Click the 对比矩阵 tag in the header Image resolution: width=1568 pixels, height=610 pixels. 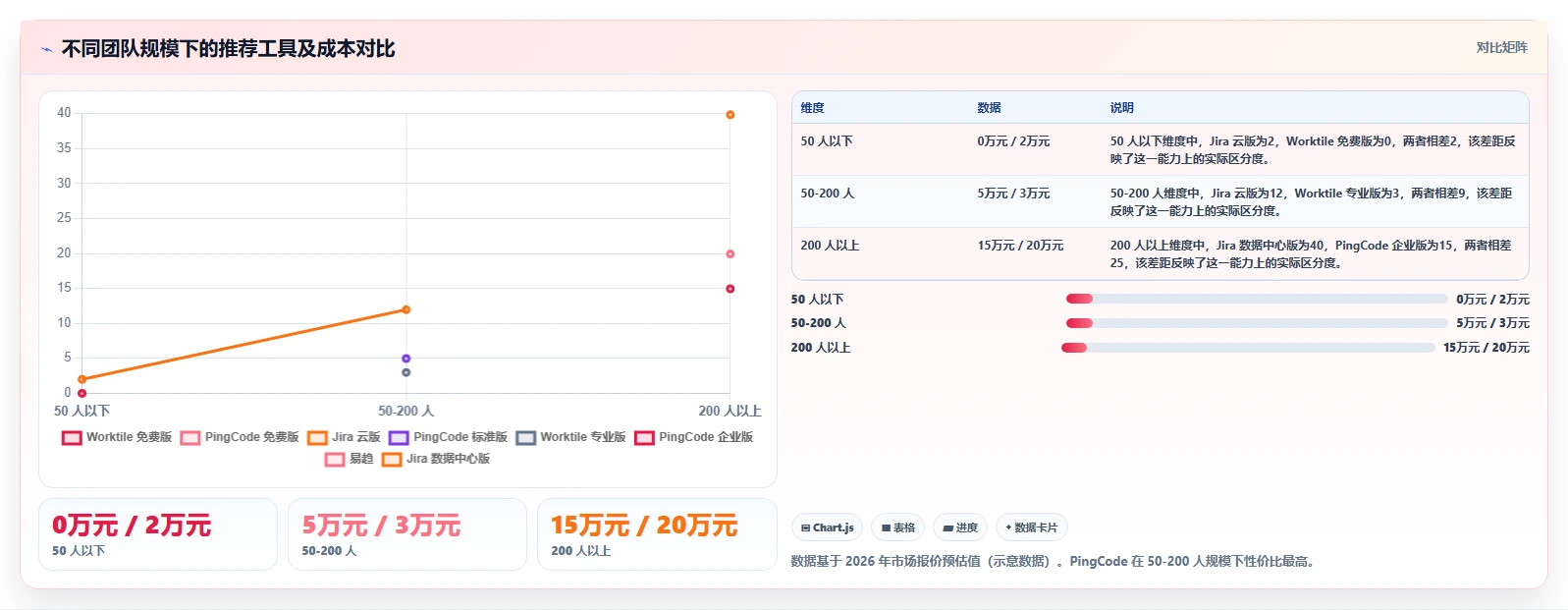click(1501, 47)
